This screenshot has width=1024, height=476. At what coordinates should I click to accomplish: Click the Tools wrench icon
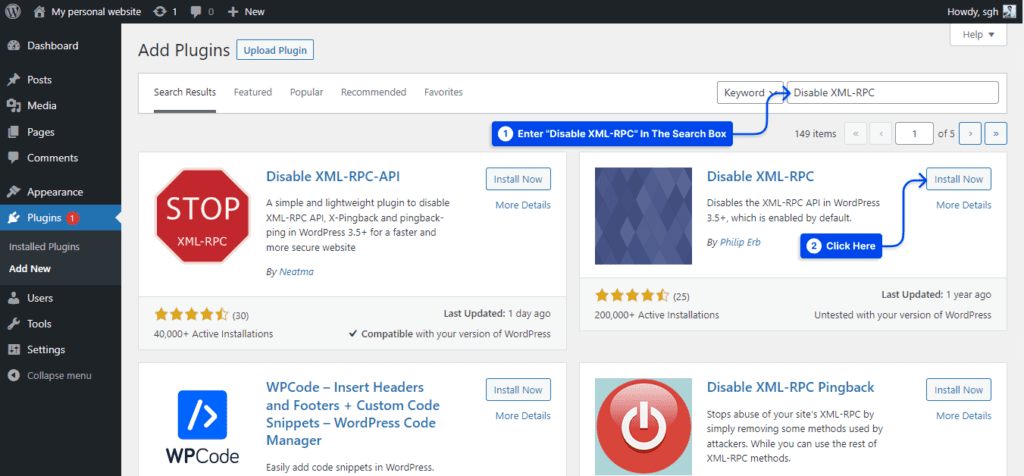pos(13,324)
